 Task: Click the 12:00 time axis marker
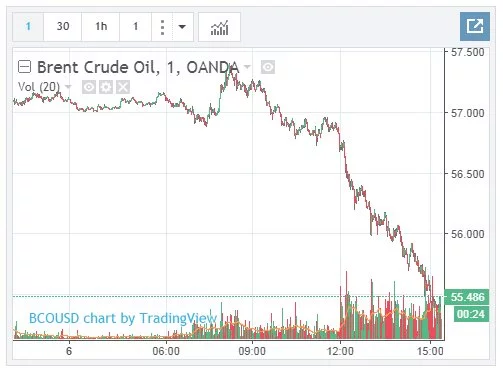coord(340,351)
